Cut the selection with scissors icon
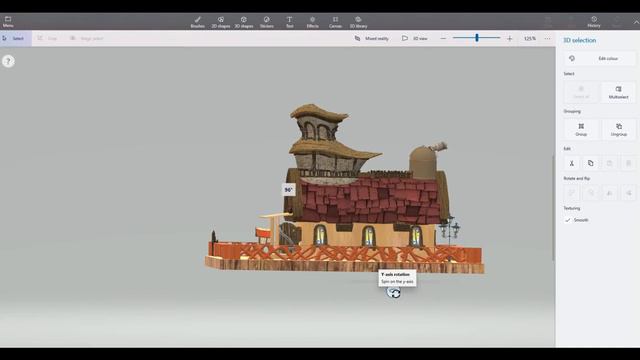This screenshot has width=640, height=360. (x=572, y=163)
